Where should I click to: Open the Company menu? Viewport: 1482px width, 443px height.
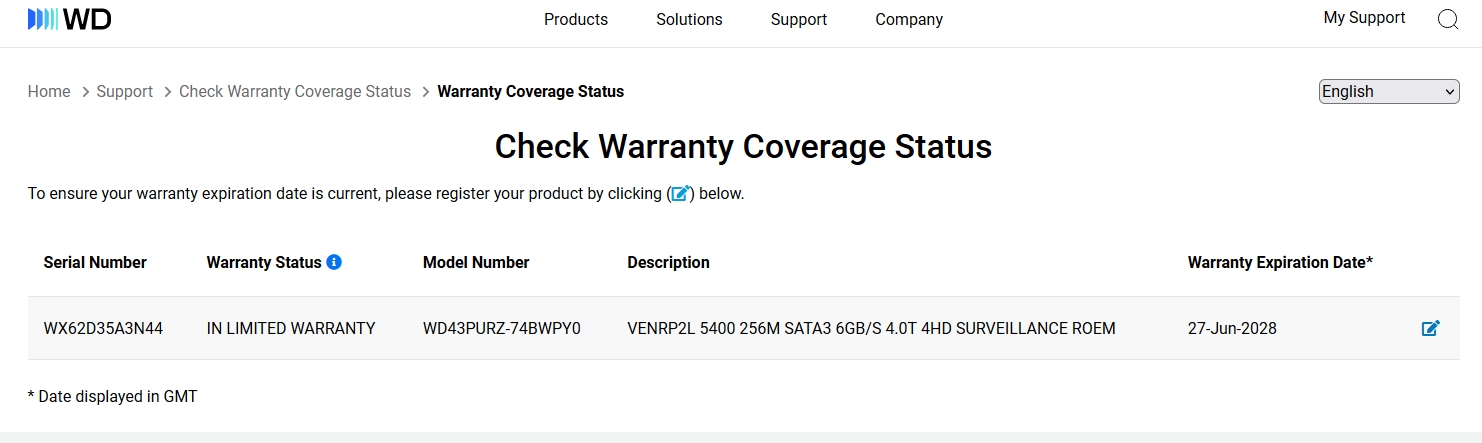[908, 19]
